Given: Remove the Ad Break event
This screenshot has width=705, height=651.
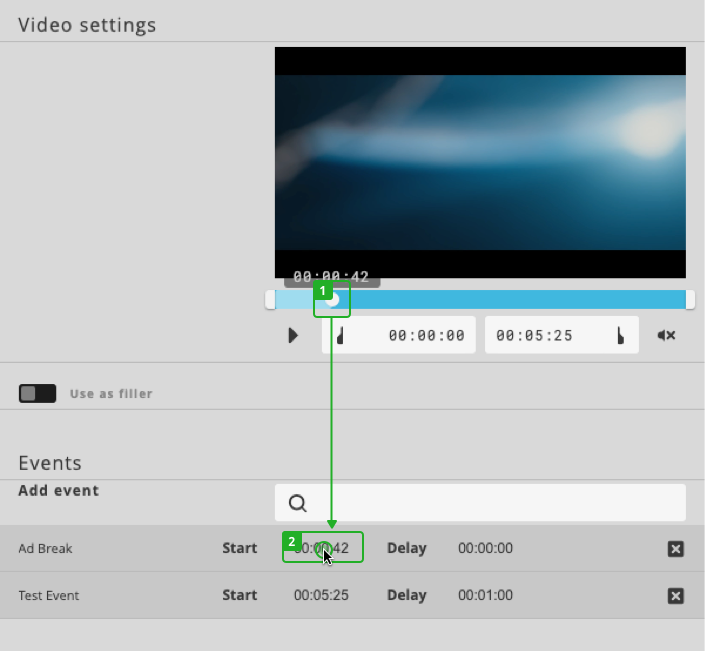Looking at the screenshot, I should (x=676, y=549).
